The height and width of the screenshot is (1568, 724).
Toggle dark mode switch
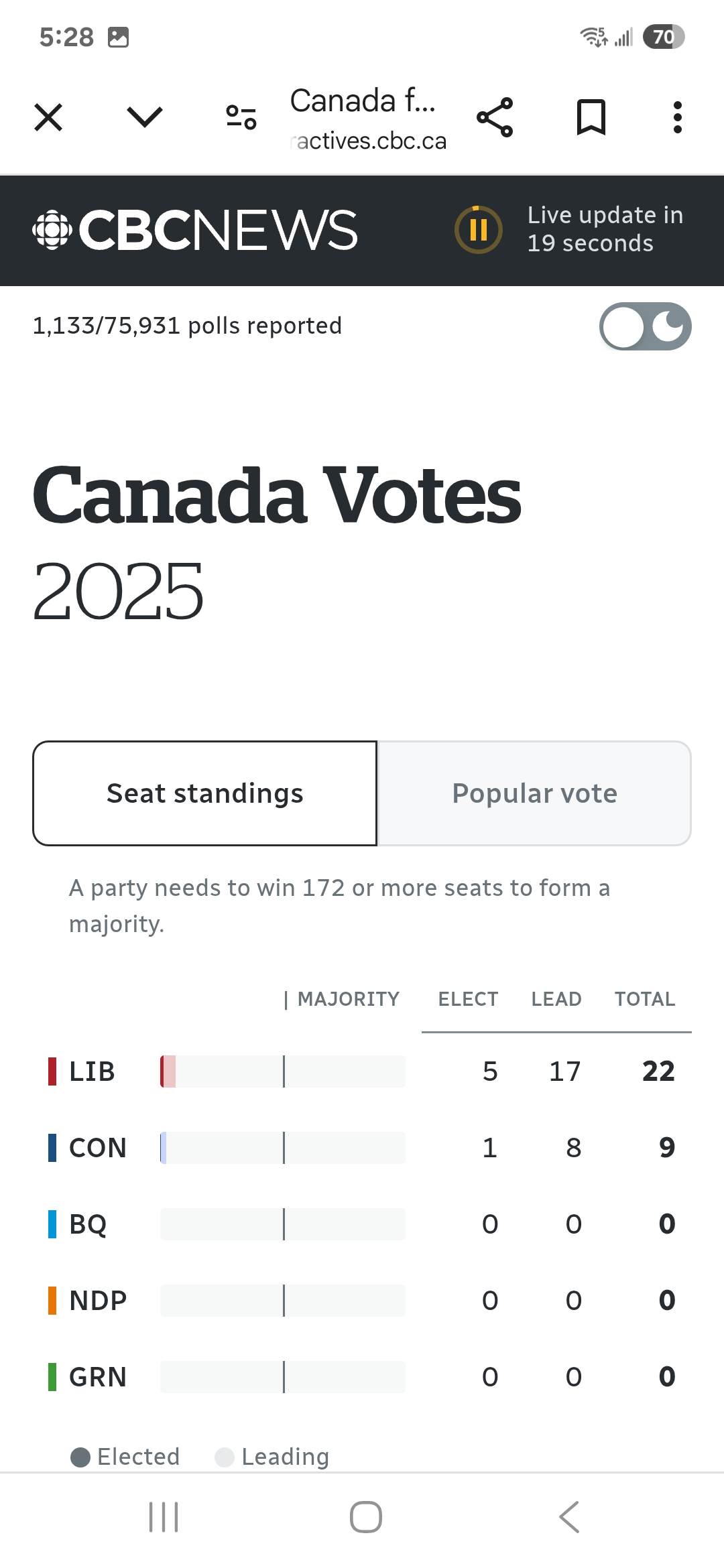(645, 326)
